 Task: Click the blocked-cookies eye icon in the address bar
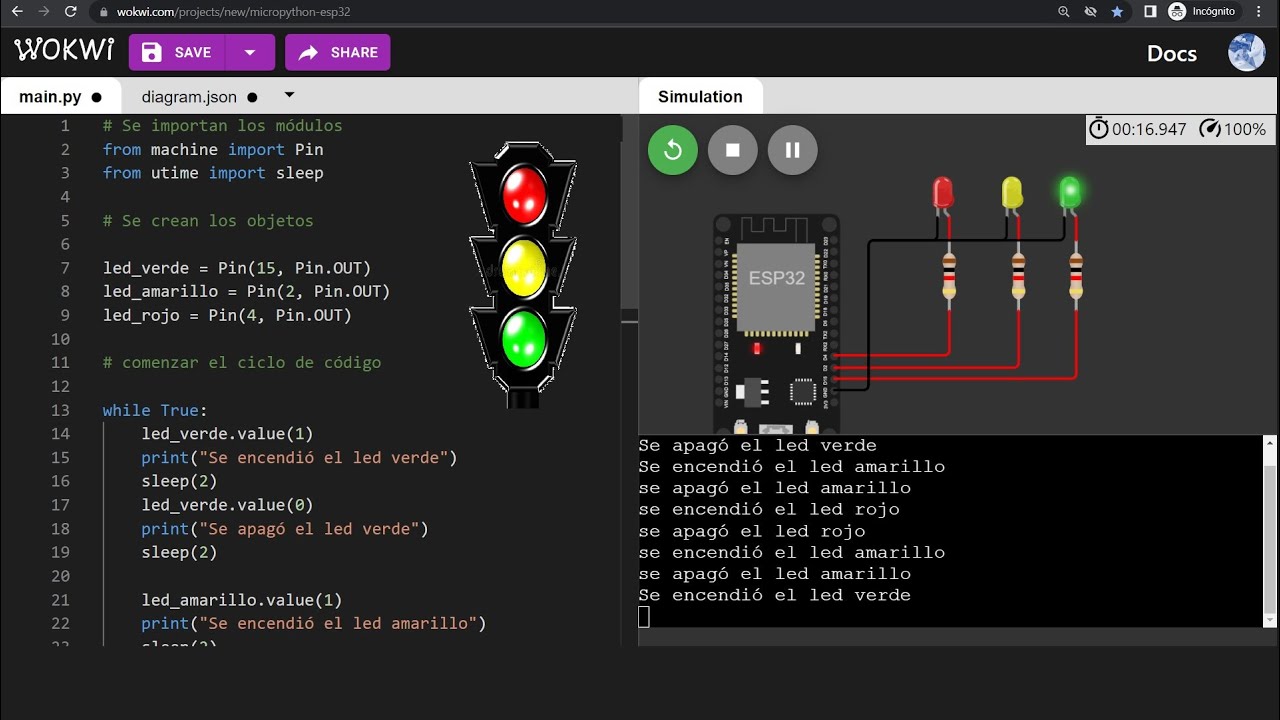point(1091,12)
